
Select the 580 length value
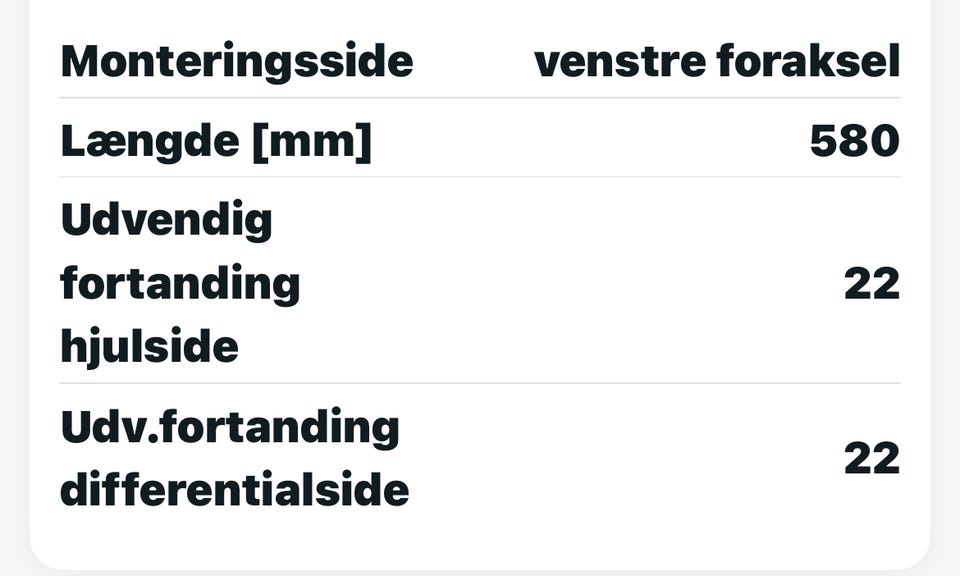tap(854, 142)
